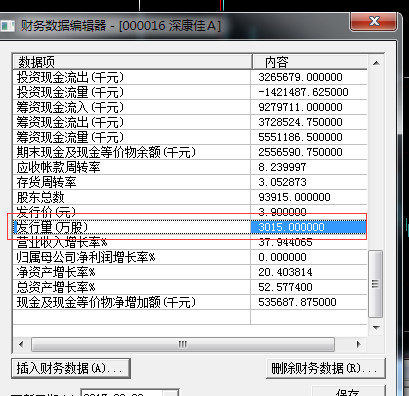
Task: Close the 财务数据编辑器 dialog
Action: coord(373,21)
